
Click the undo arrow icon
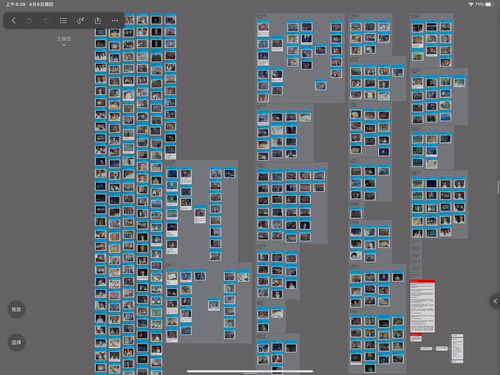click(29, 21)
